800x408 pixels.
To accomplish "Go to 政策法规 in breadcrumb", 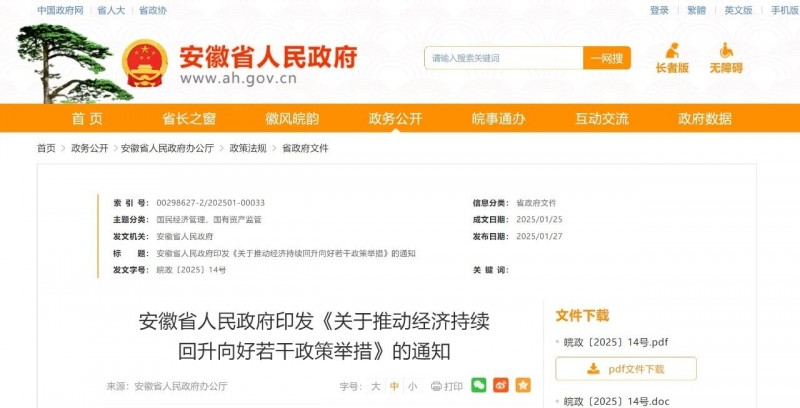I will point(248,148).
